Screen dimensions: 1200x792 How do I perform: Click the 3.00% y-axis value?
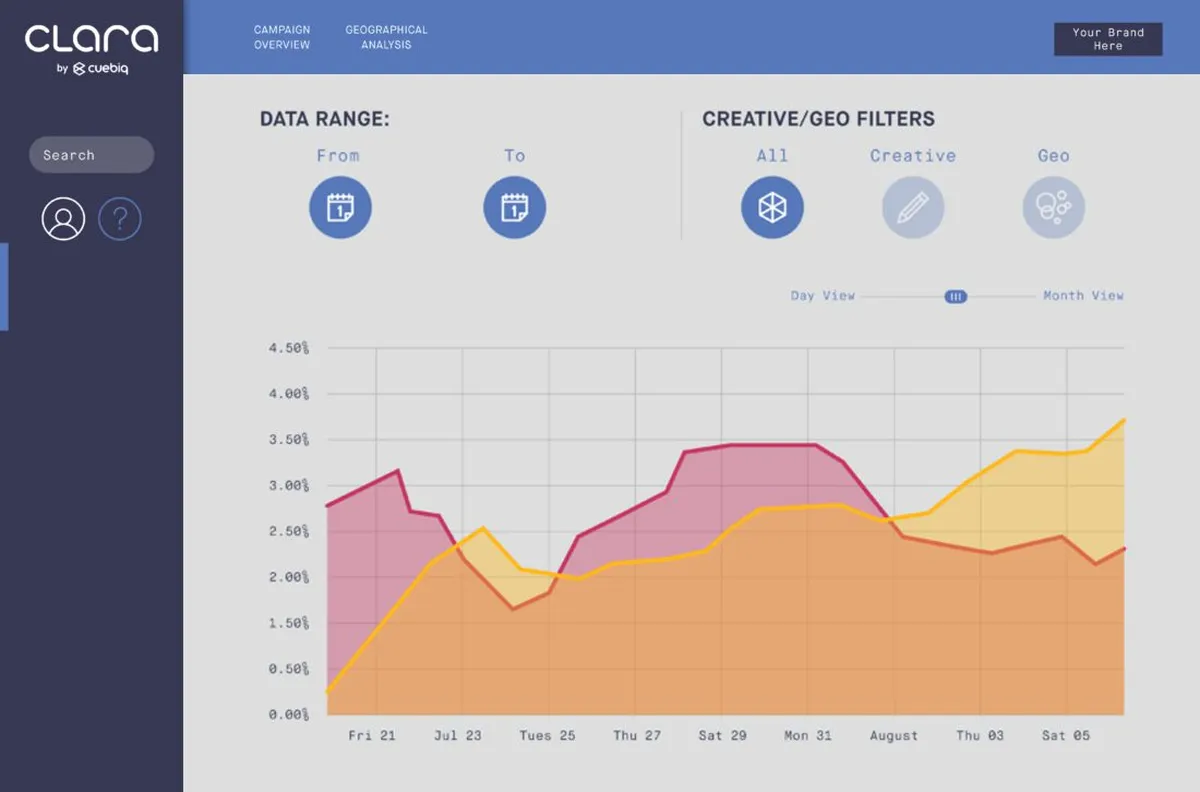[x=289, y=486]
